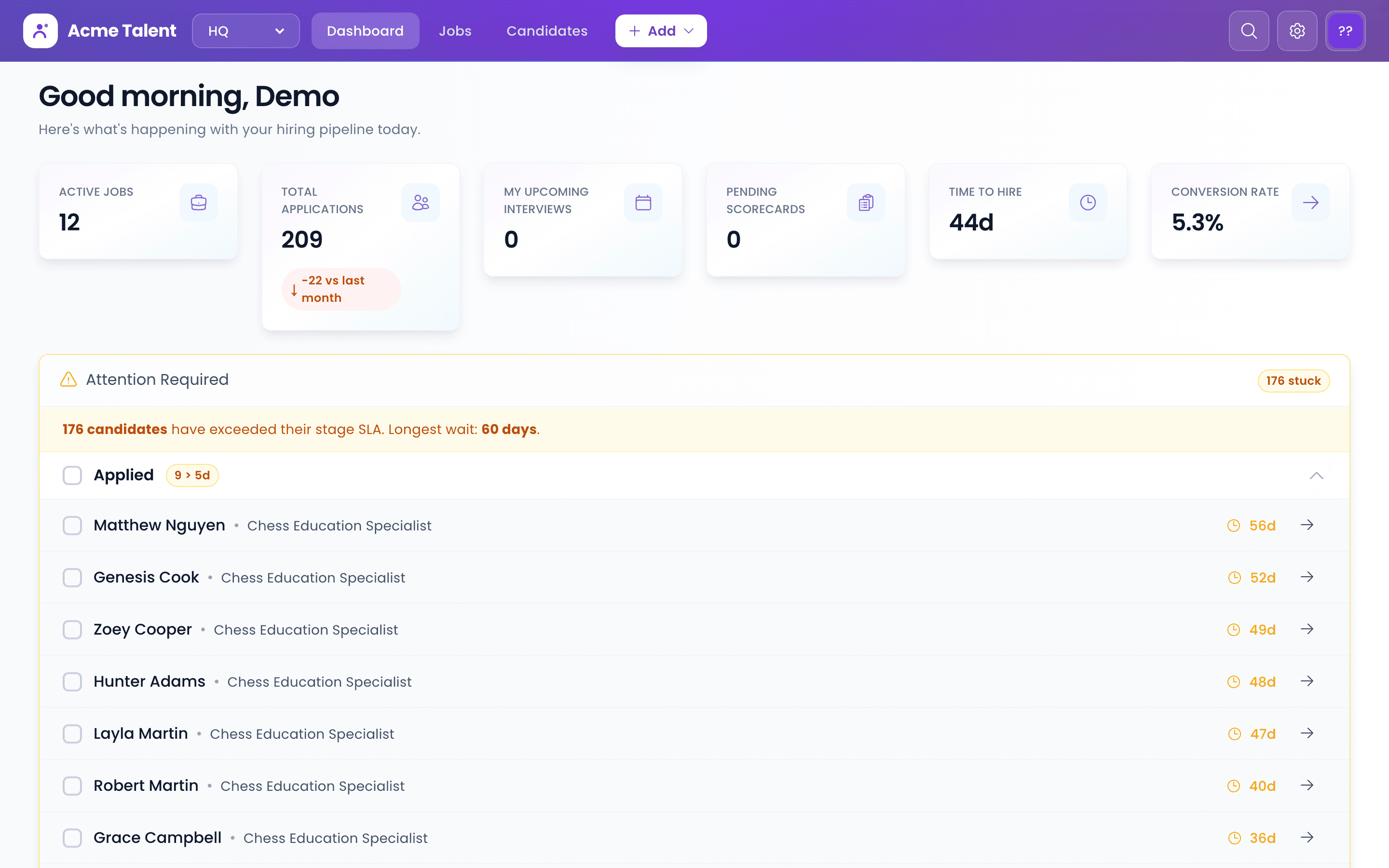Open the Time to Hire card
1389x868 pixels.
coord(1028,211)
